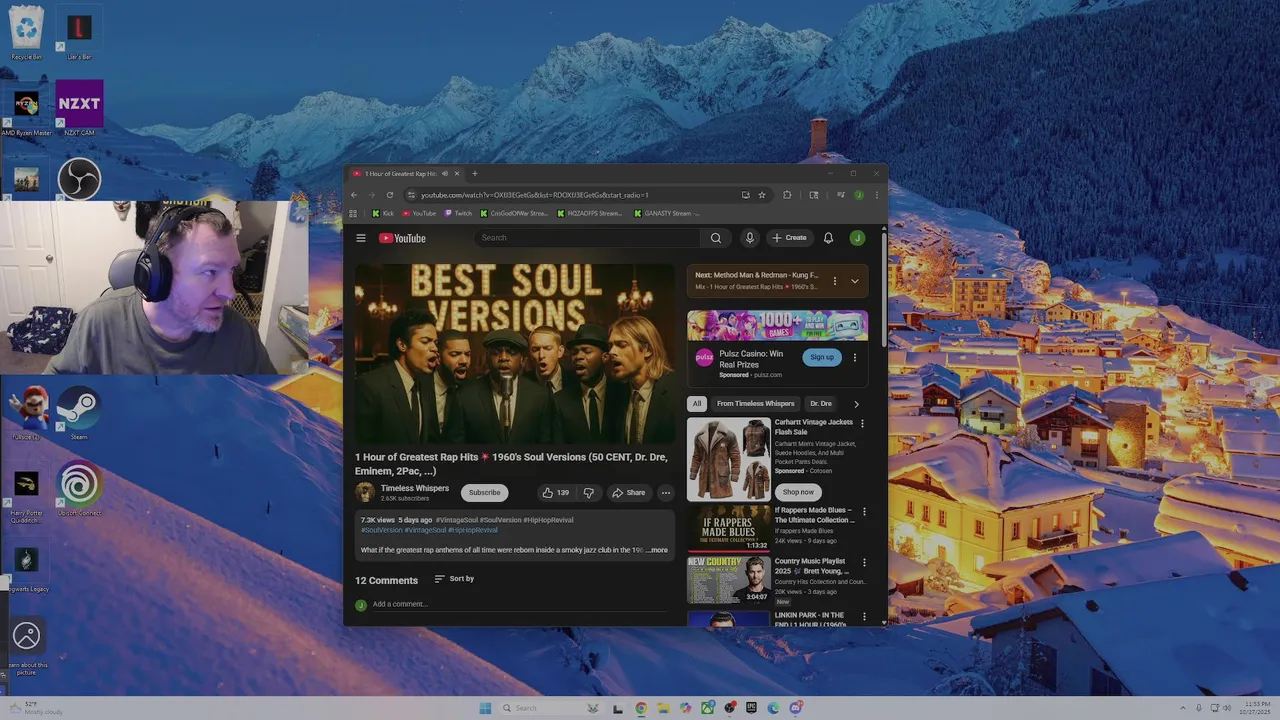
Task: Click the Best Soul Versions video player
Action: [515, 354]
